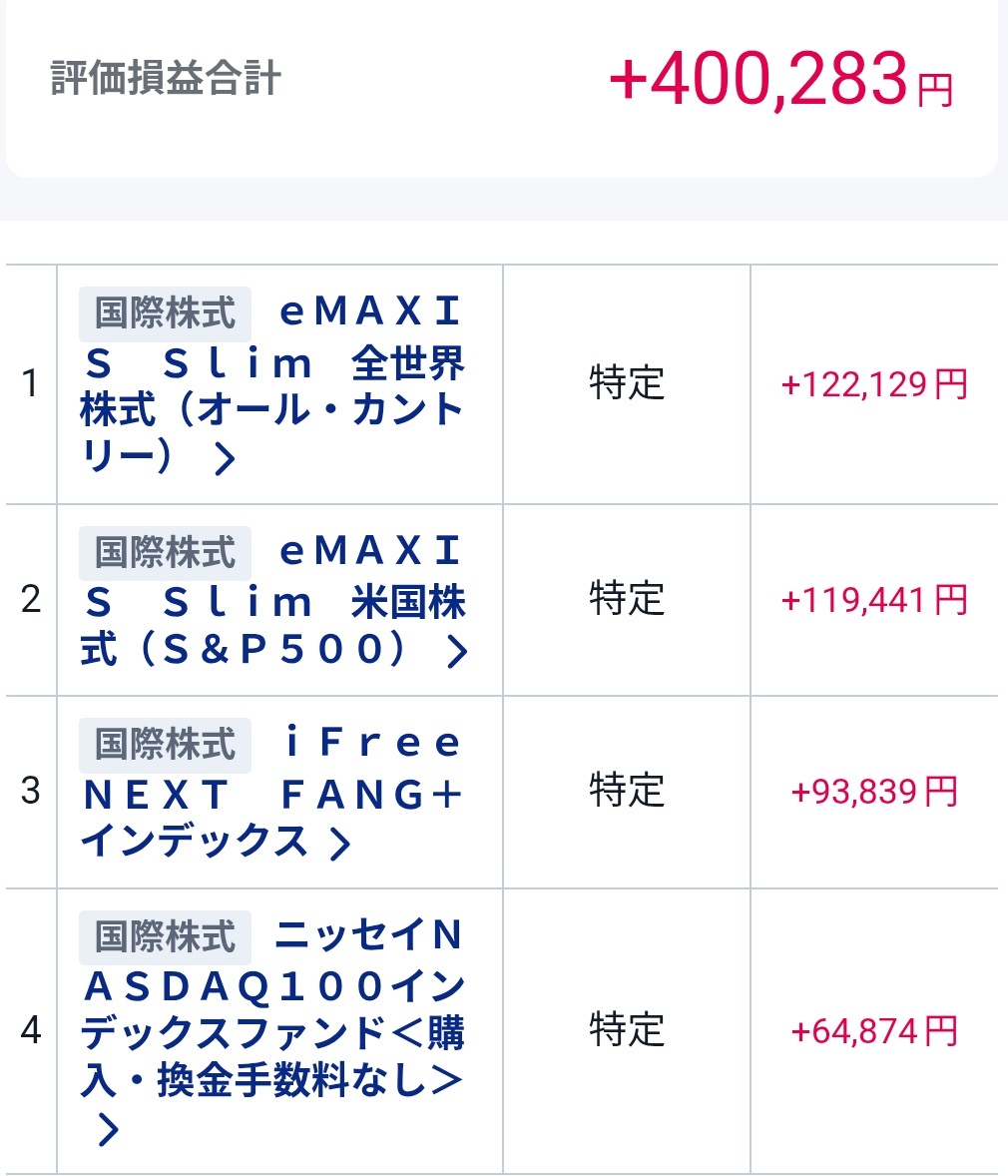Click 国際株式 tag in row 1
The height and width of the screenshot is (1176, 1008).
coord(165,312)
